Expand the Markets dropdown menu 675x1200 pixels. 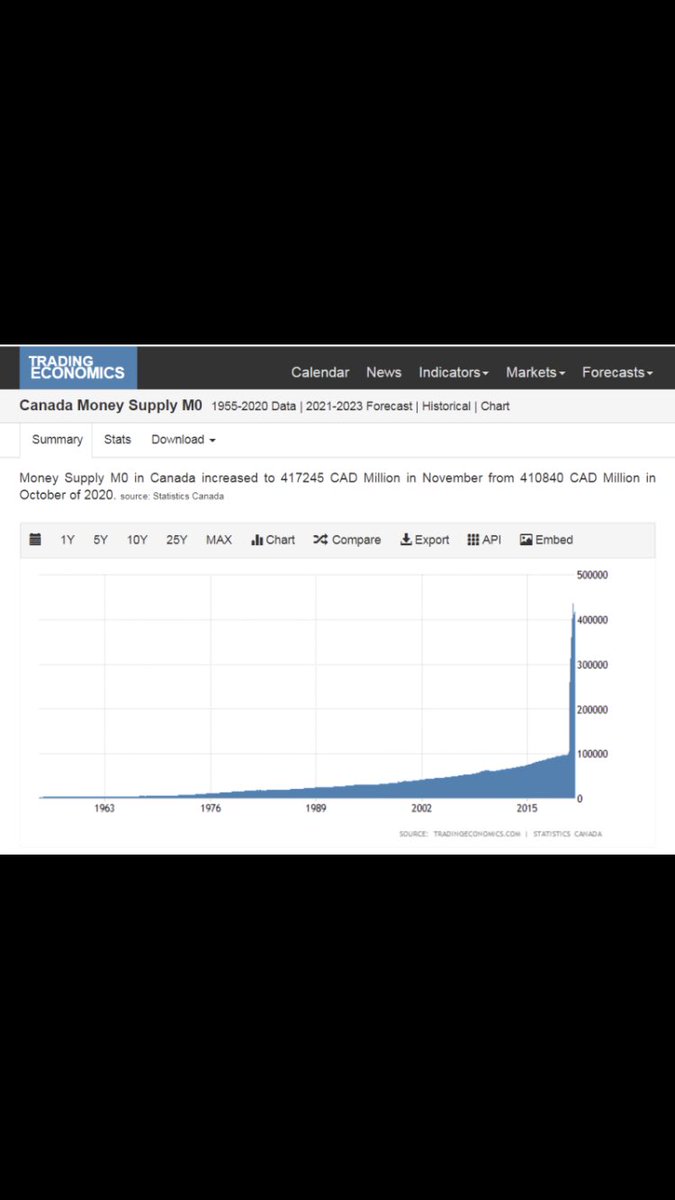(535, 372)
